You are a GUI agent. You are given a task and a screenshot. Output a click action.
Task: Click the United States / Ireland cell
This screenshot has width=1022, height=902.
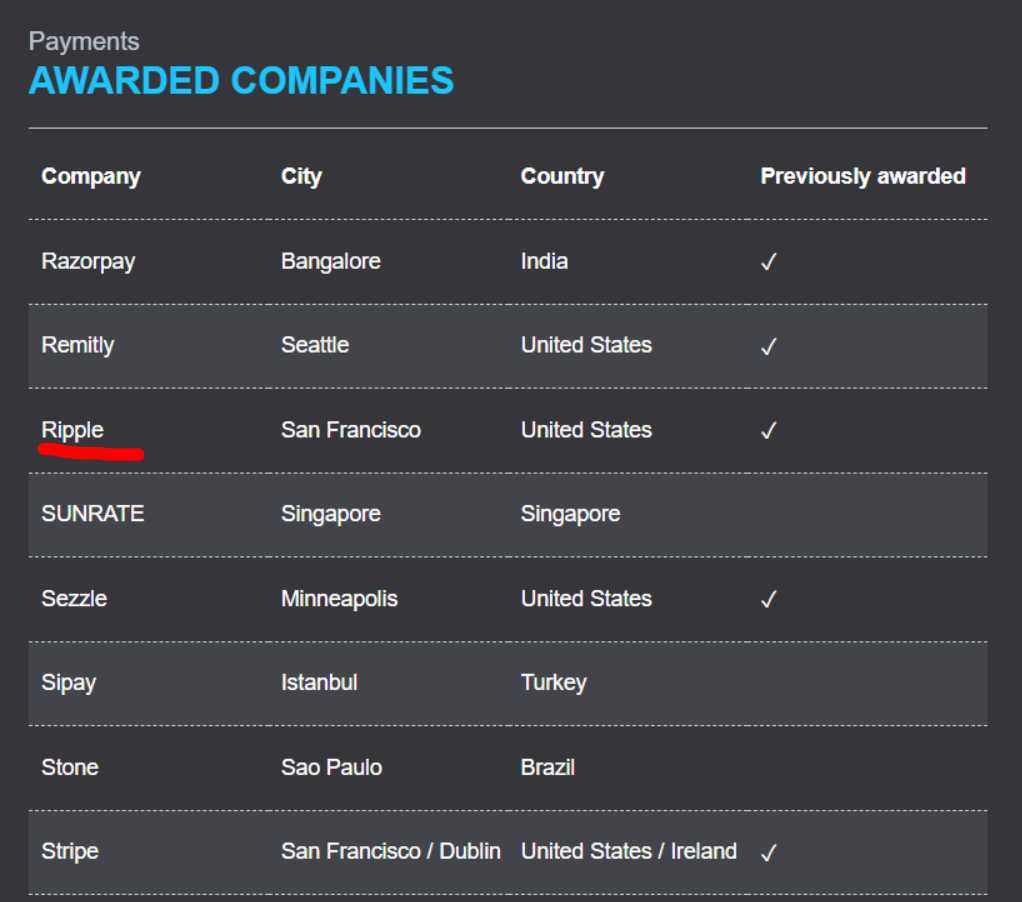click(628, 851)
